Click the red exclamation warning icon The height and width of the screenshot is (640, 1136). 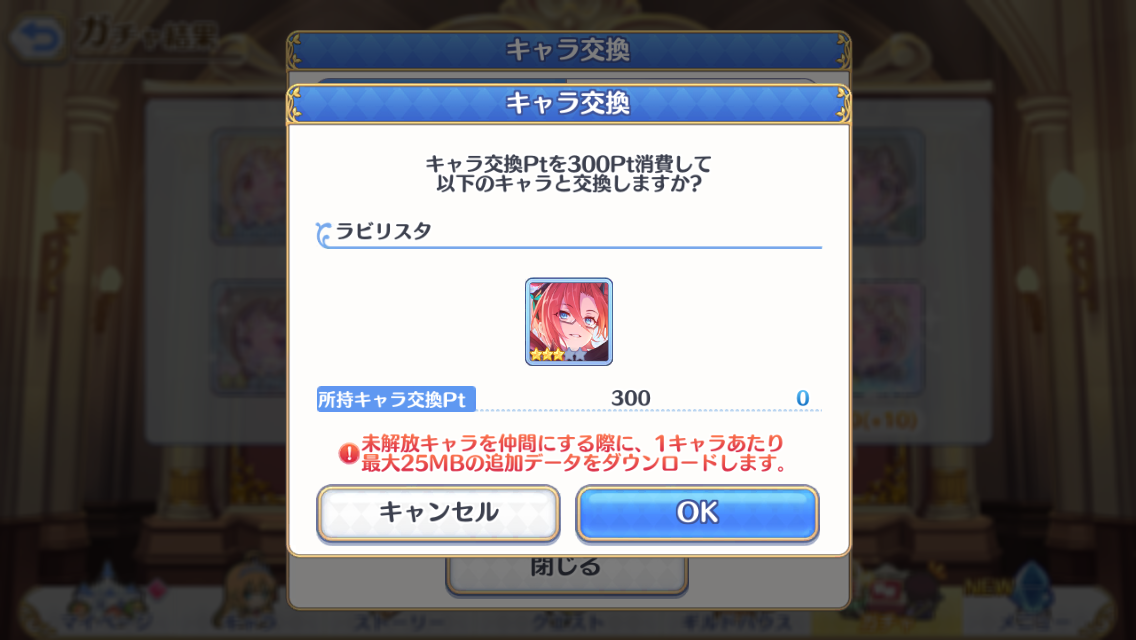(348, 454)
